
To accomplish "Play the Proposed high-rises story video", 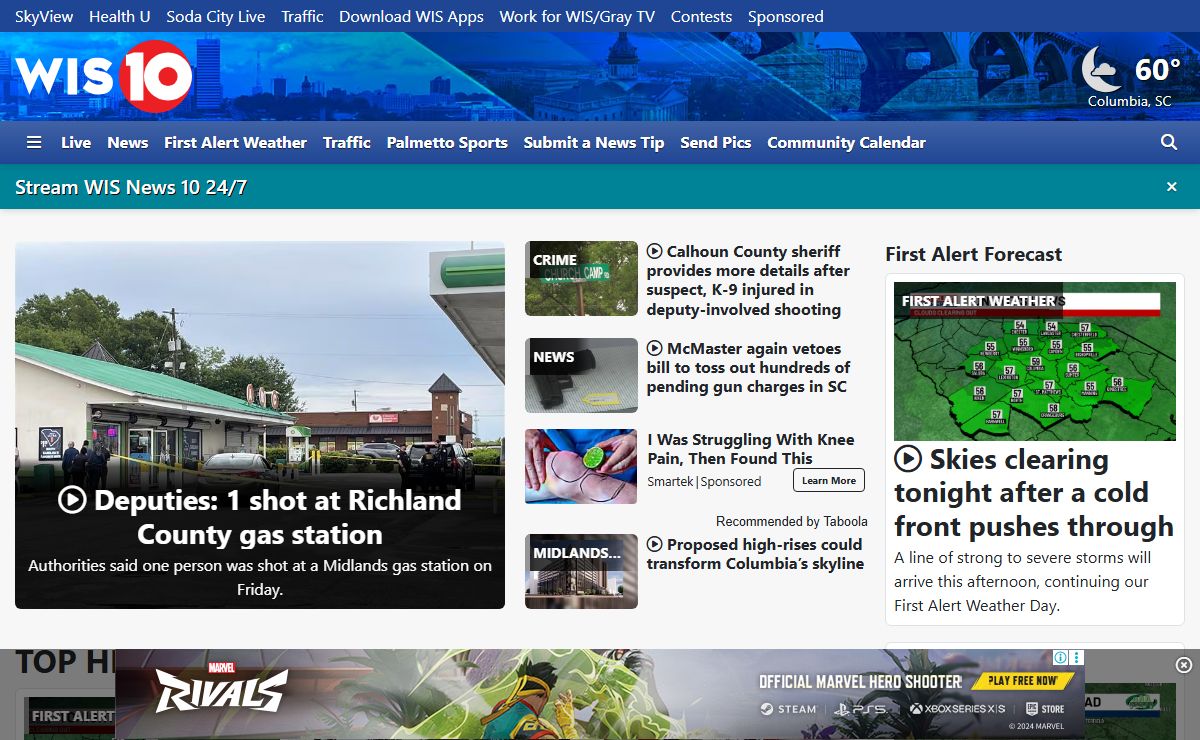I will point(655,544).
